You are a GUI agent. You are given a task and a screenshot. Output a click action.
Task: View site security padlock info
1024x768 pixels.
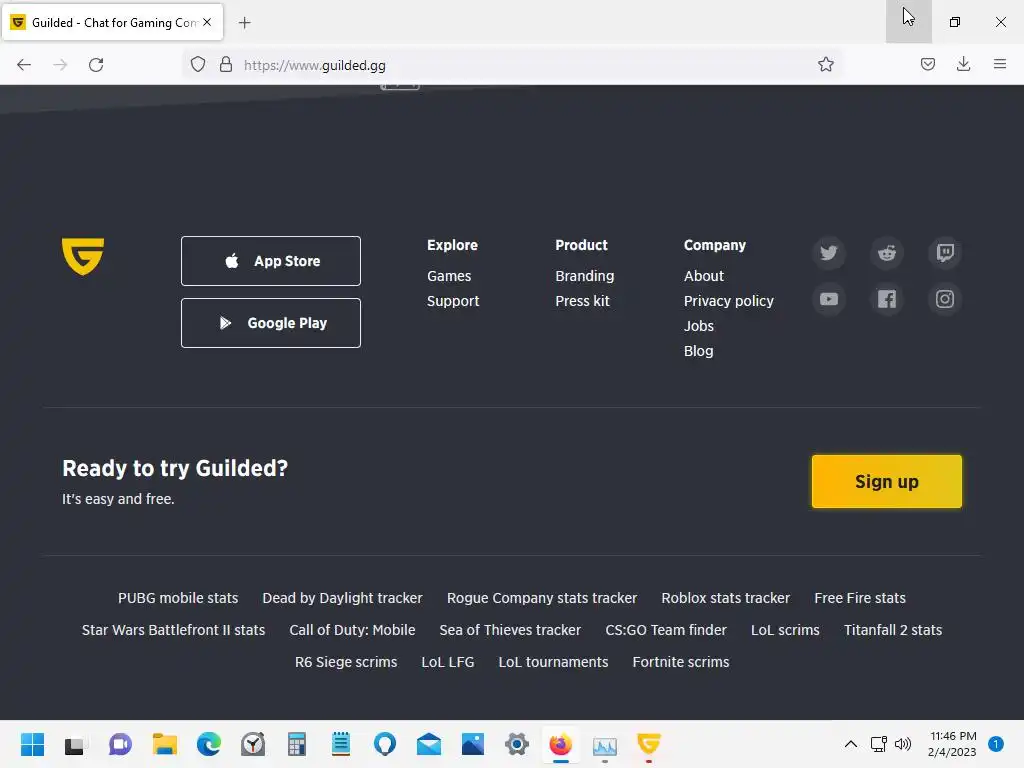(x=226, y=65)
